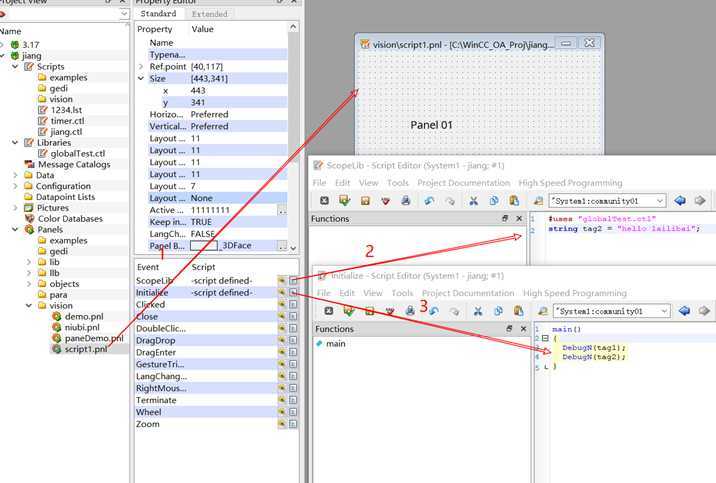
Task: Click Paste in the ScopeLib editor toolbar
Action: point(514,200)
